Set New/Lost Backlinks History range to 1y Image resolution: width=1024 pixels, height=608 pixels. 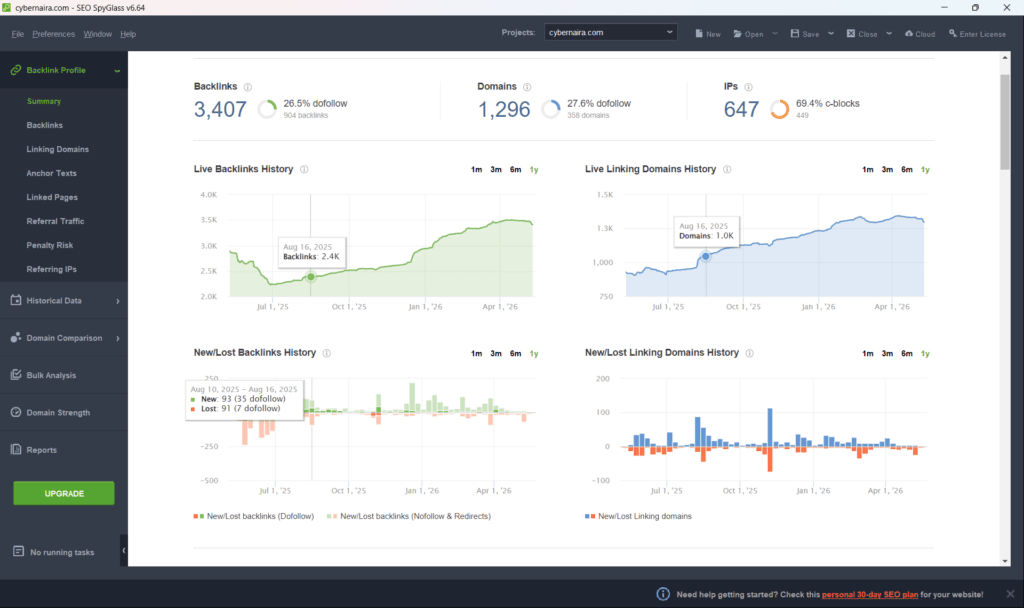[x=534, y=354]
